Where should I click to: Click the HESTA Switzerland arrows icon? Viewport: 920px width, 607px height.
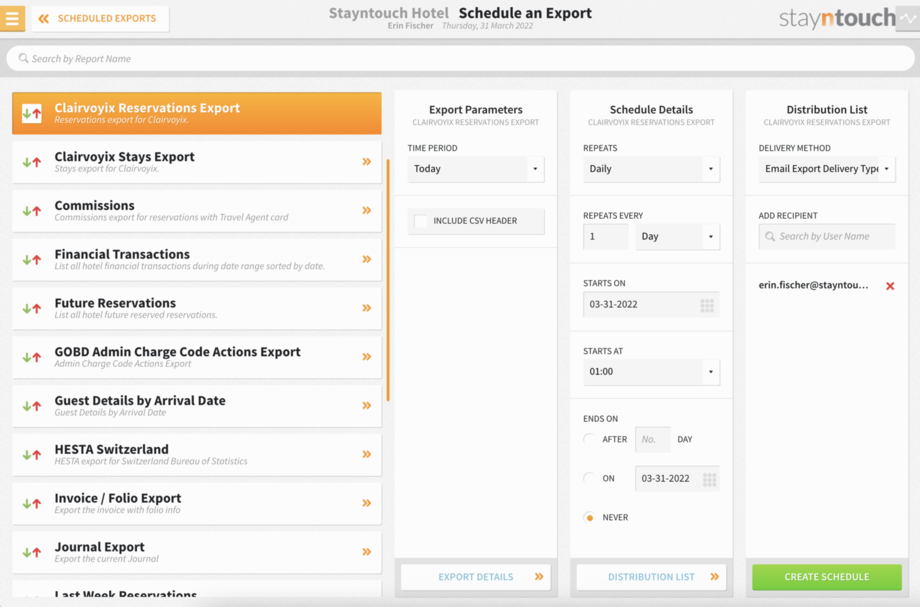click(x=32, y=454)
